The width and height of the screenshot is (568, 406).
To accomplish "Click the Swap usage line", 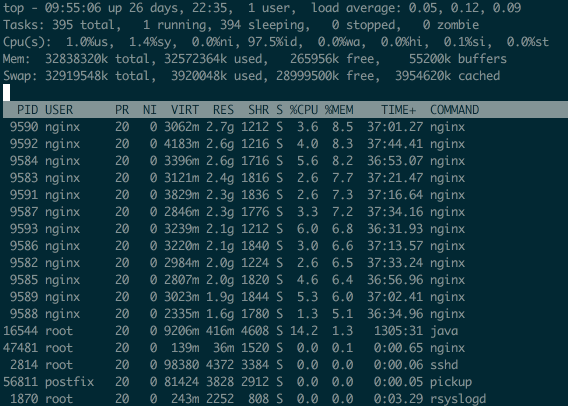I will click(x=251, y=76).
